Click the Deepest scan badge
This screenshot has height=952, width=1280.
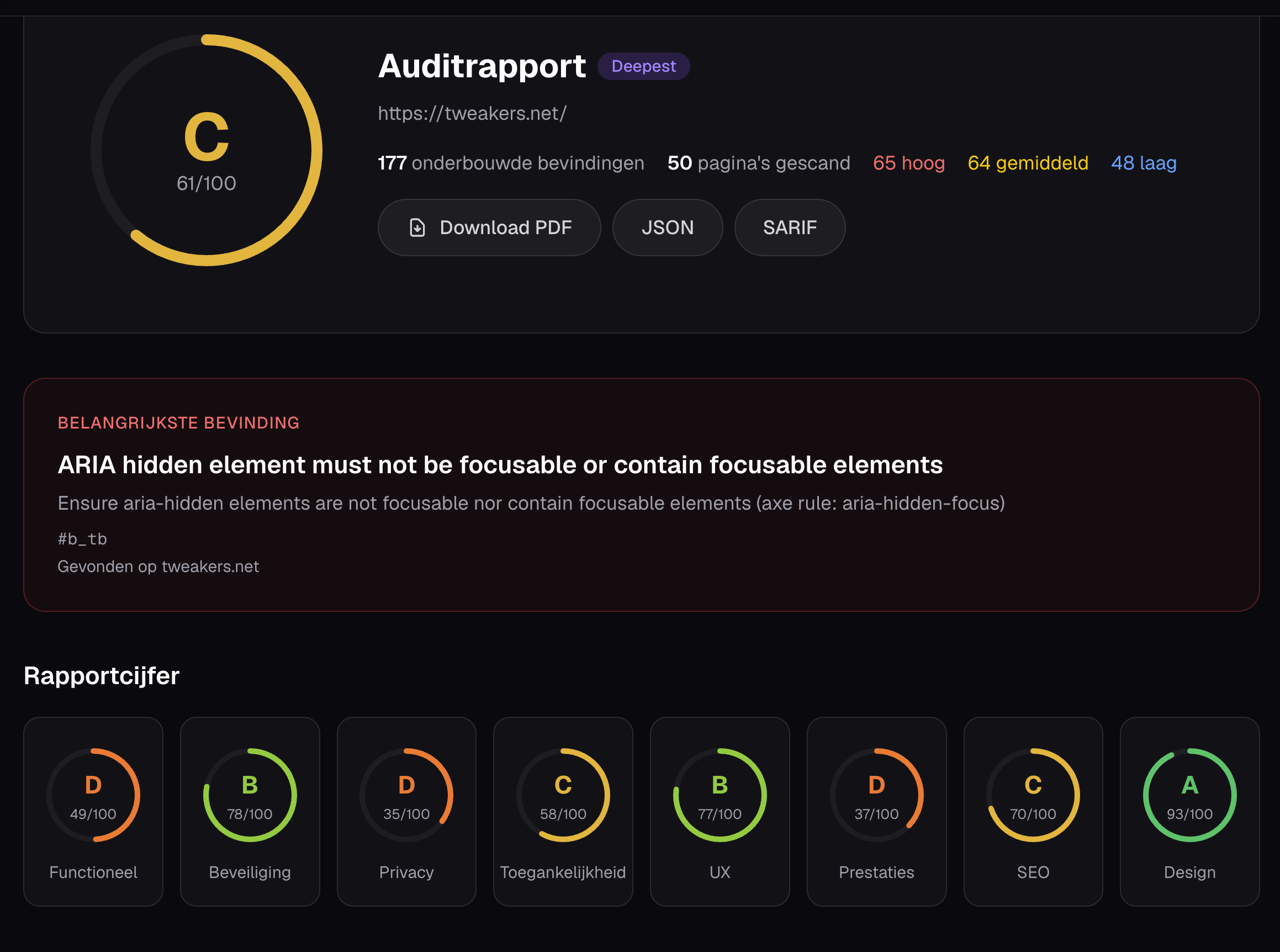click(x=643, y=66)
